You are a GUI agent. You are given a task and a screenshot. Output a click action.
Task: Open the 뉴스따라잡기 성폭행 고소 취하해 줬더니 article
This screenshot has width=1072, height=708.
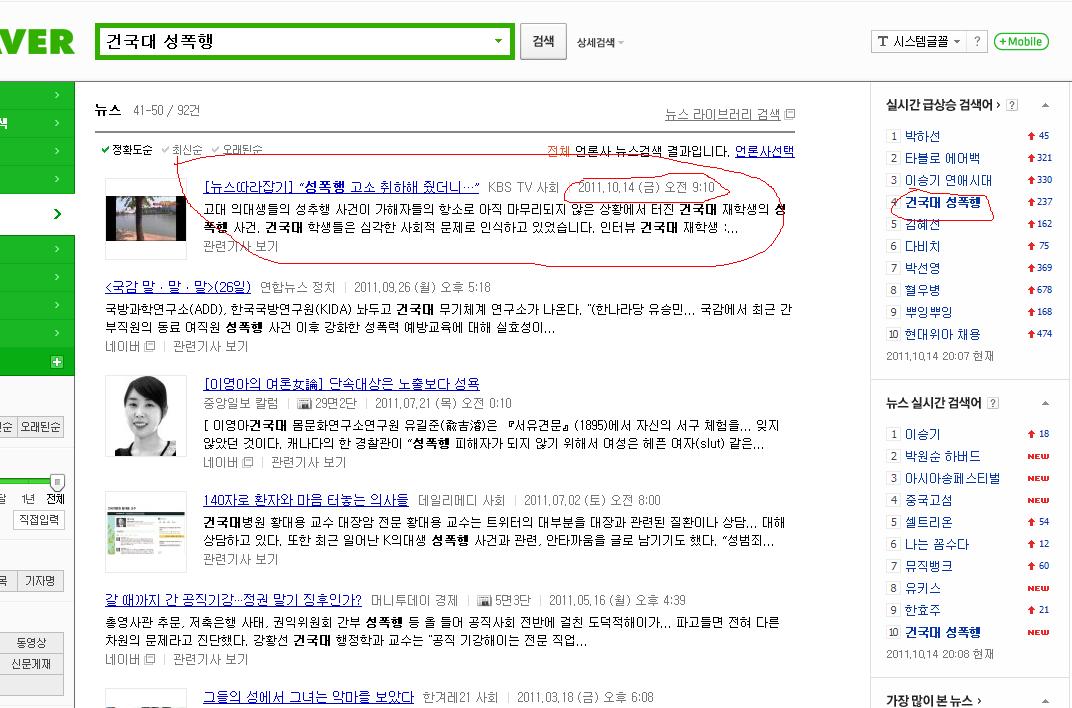click(341, 187)
